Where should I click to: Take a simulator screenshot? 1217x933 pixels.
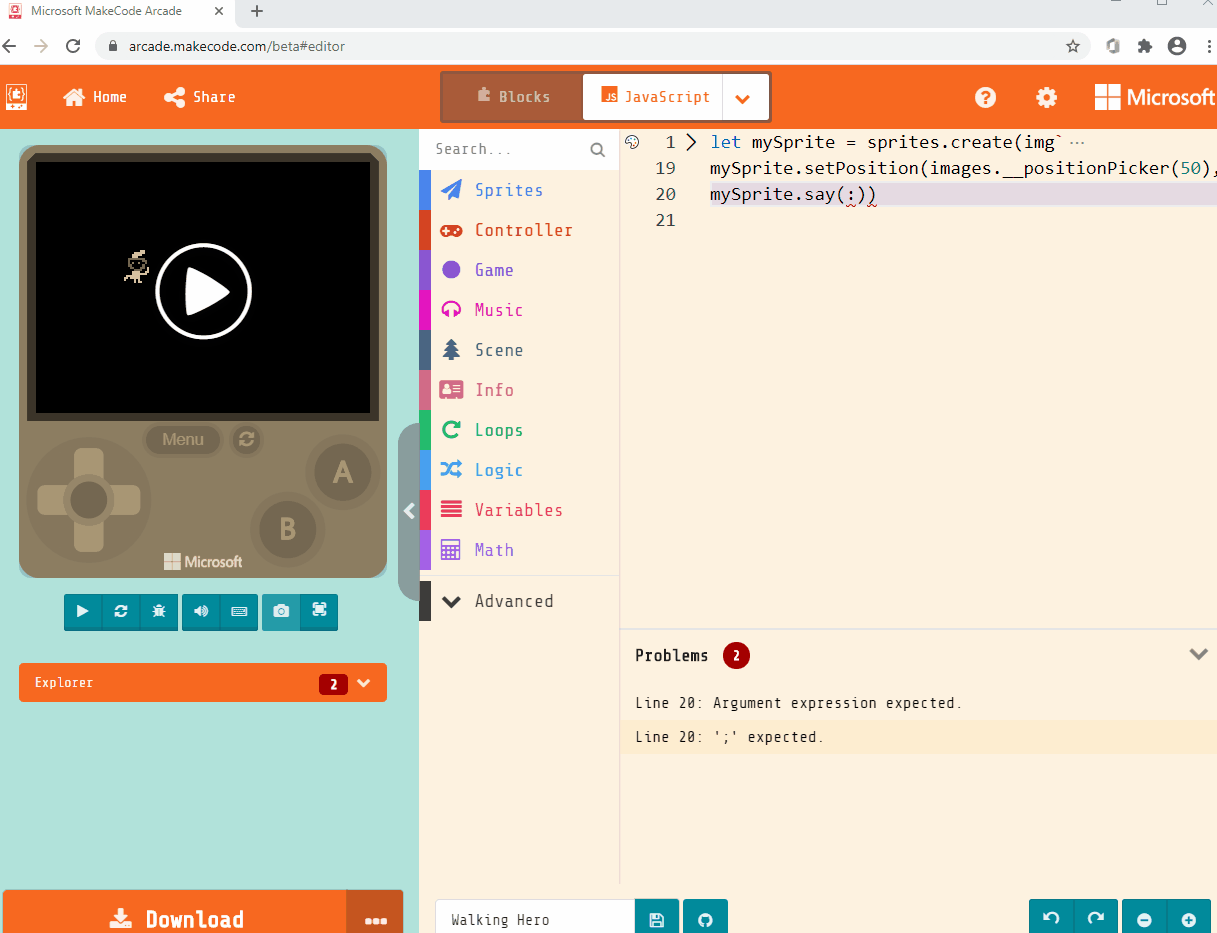coord(281,612)
